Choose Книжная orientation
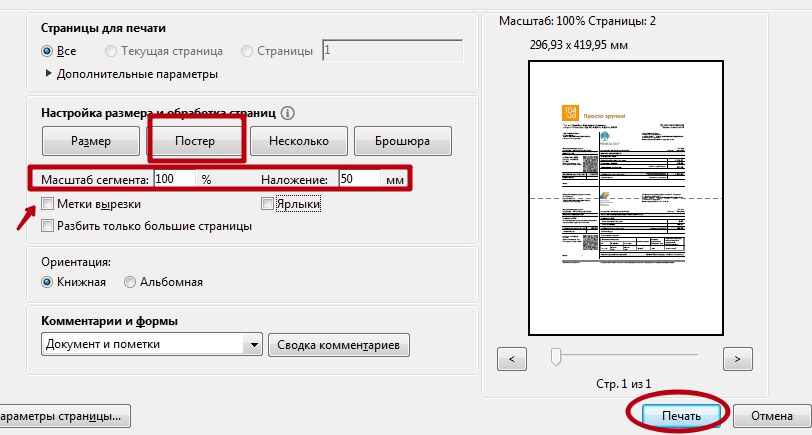This screenshot has height=435, width=812. pyautogui.click(x=47, y=283)
